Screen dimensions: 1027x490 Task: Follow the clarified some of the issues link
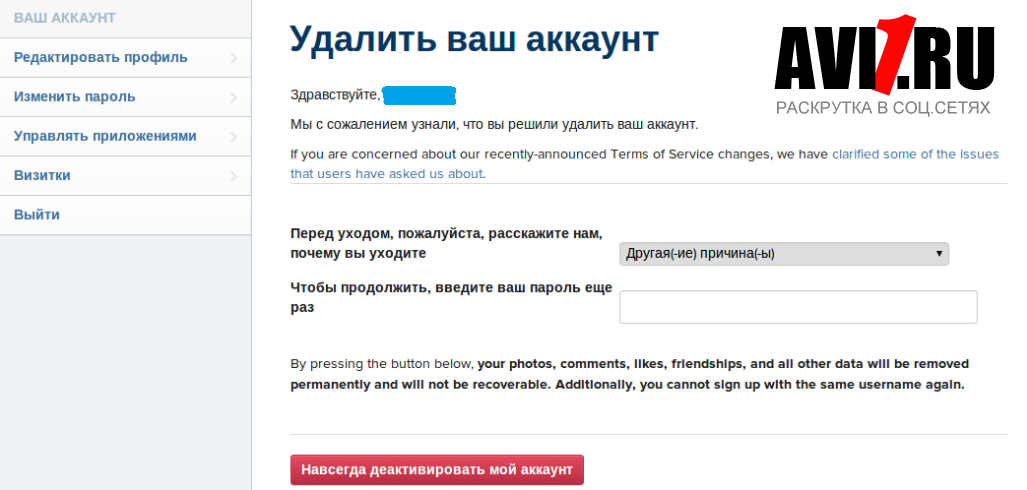(x=915, y=155)
